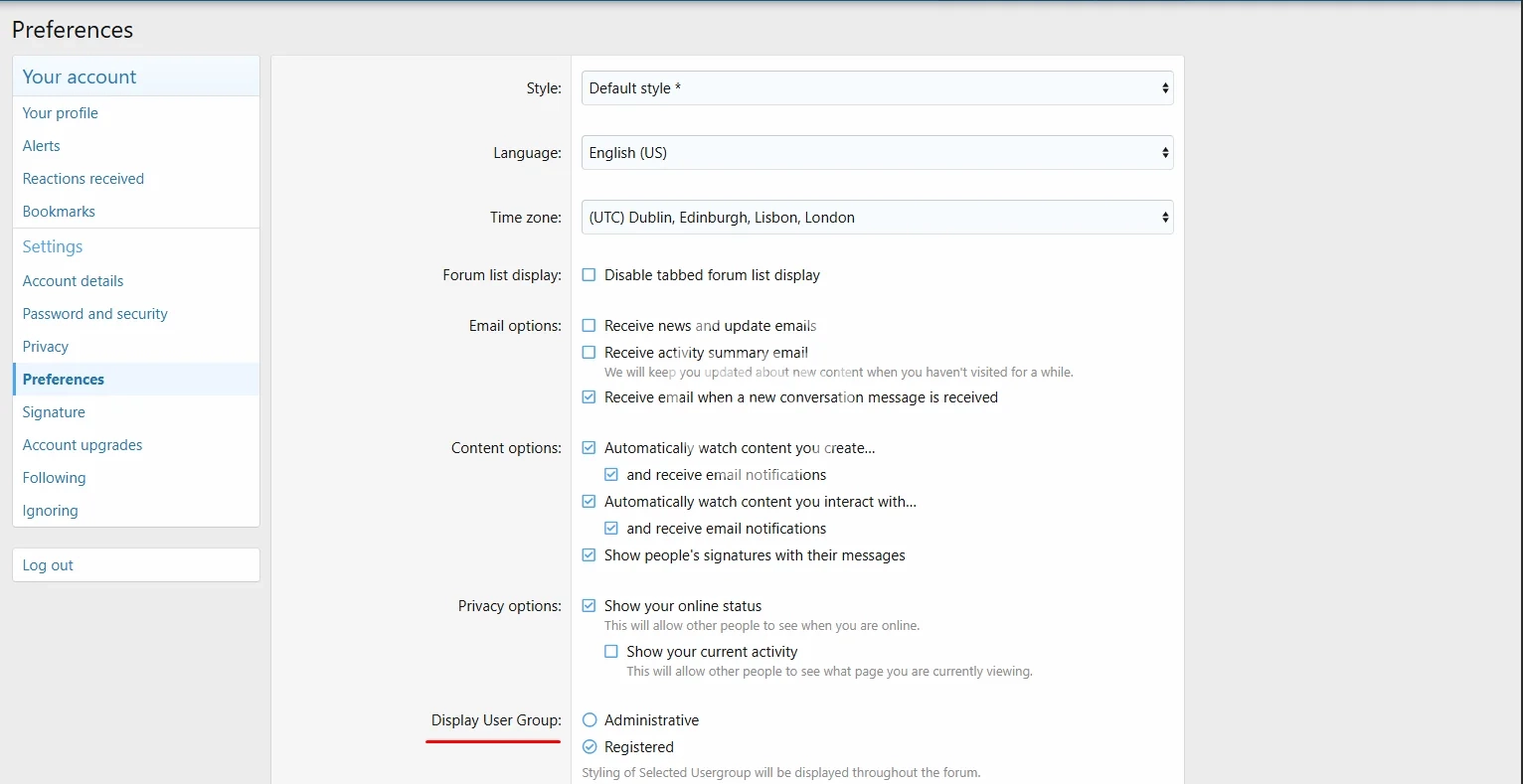This screenshot has width=1523, height=784.
Task: Click the Log out link
Action: click(48, 565)
